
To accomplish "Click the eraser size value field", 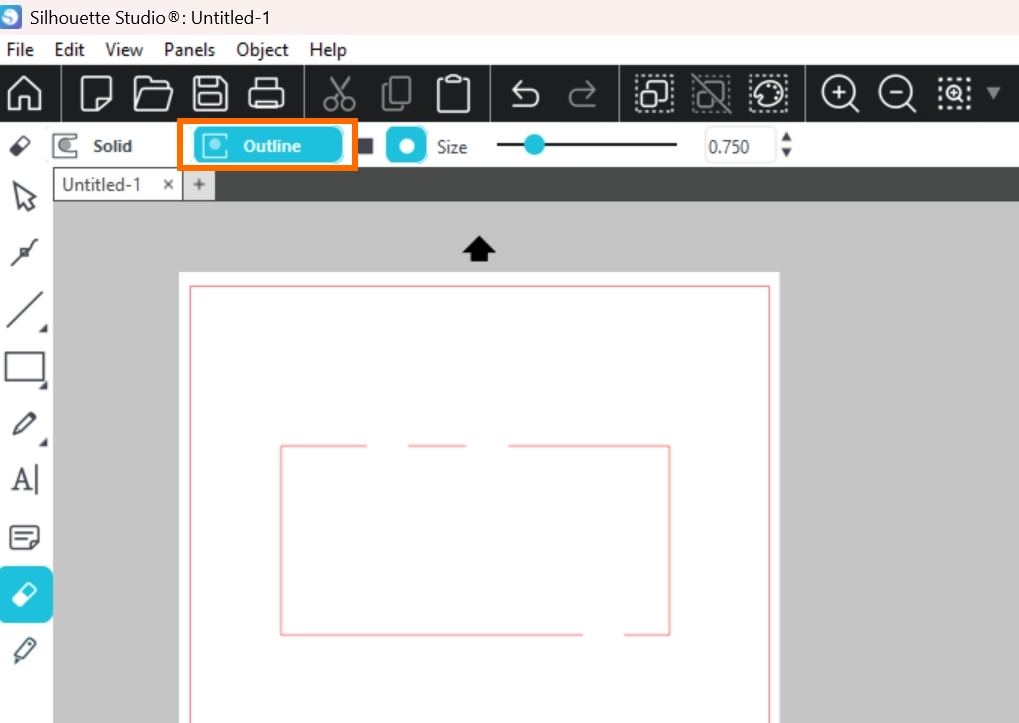I will coord(740,146).
